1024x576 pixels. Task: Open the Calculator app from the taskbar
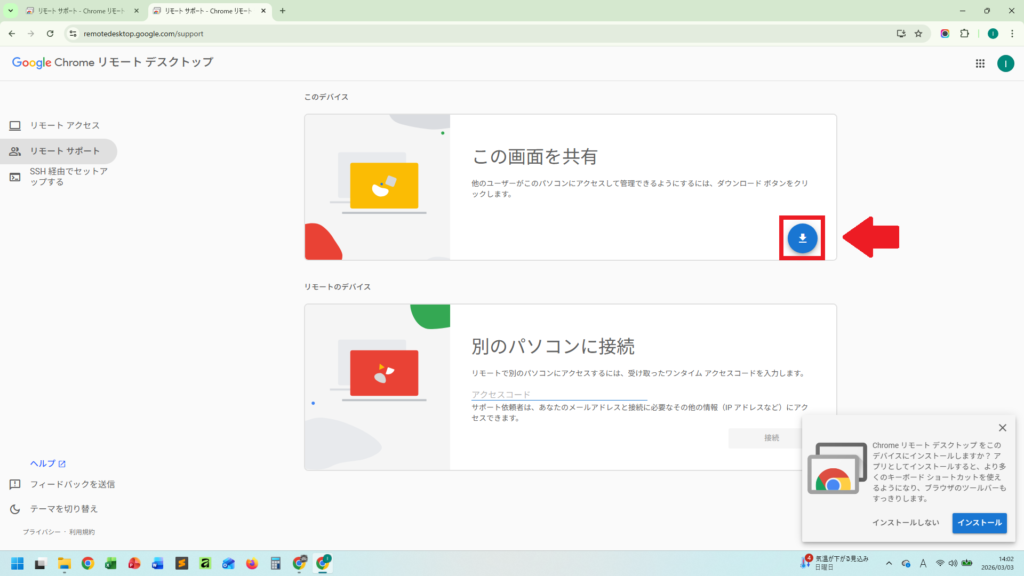pos(275,563)
